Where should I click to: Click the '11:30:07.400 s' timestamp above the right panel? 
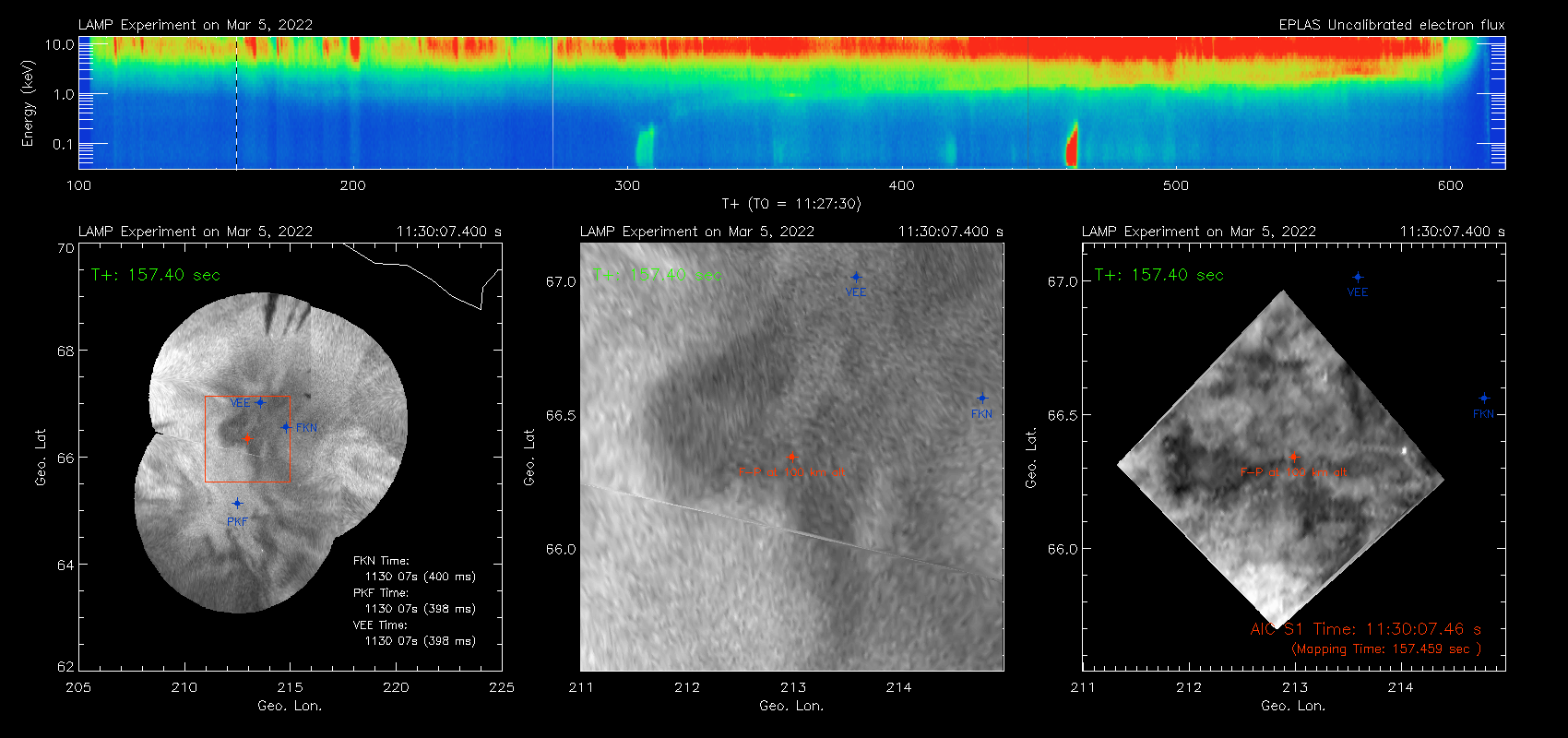point(1453,232)
